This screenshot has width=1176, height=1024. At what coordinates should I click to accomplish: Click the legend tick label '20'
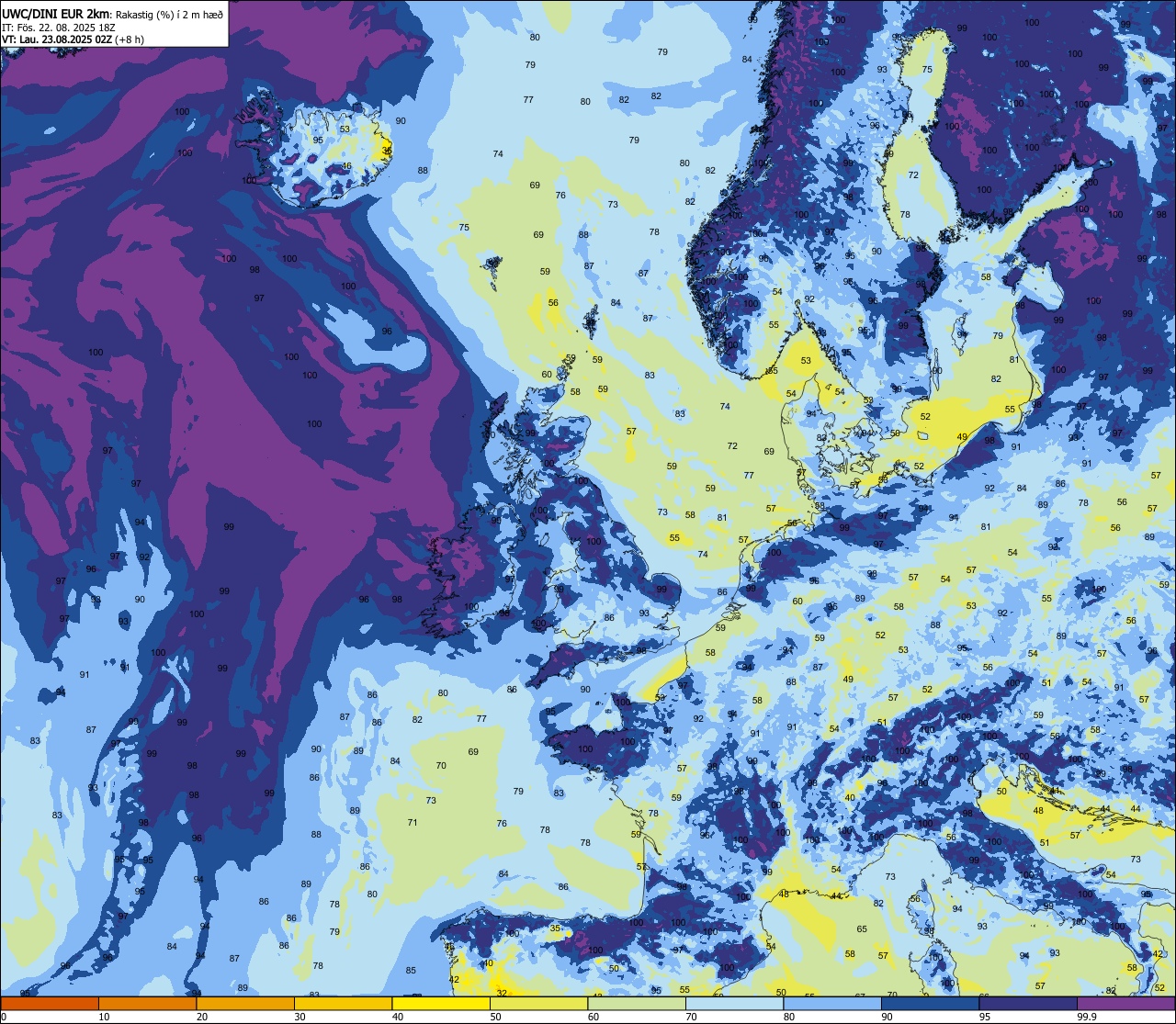tap(202, 1017)
